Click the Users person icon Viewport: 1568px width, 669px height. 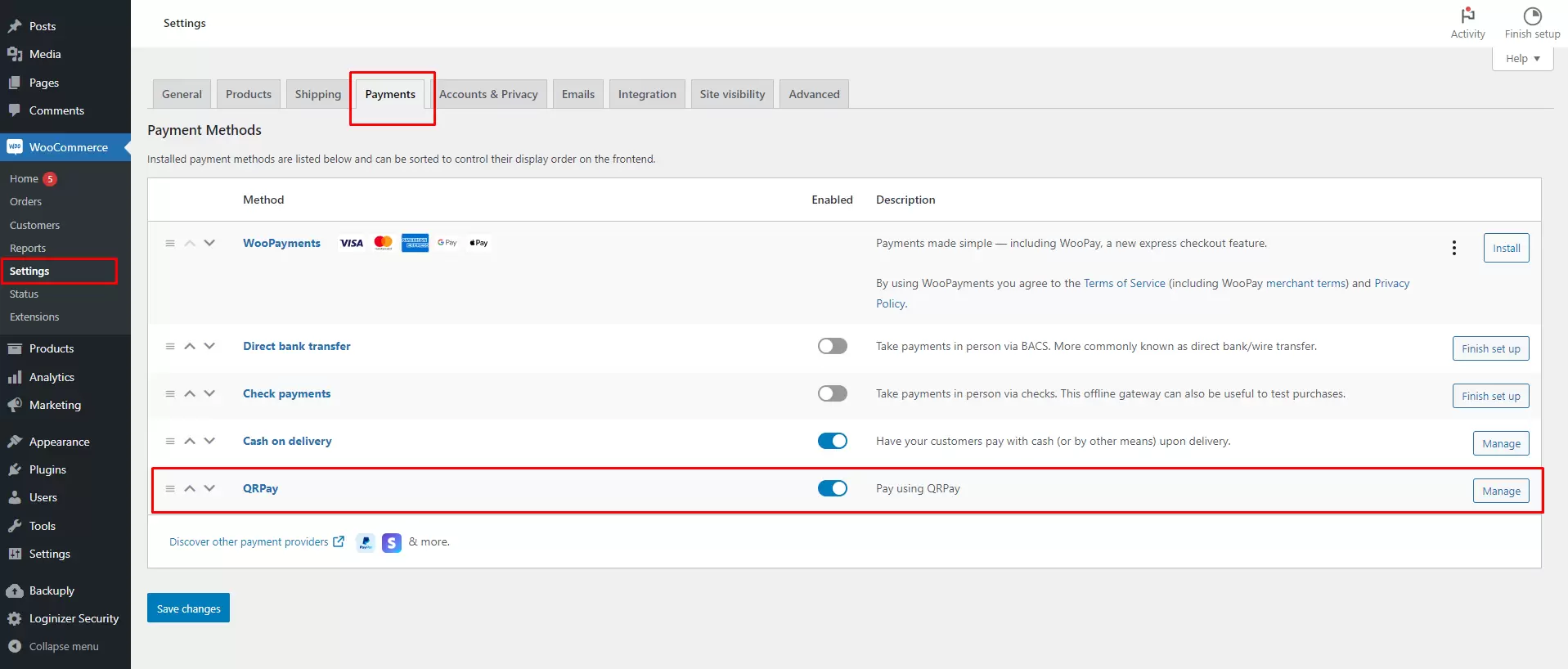click(x=15, y=497)
